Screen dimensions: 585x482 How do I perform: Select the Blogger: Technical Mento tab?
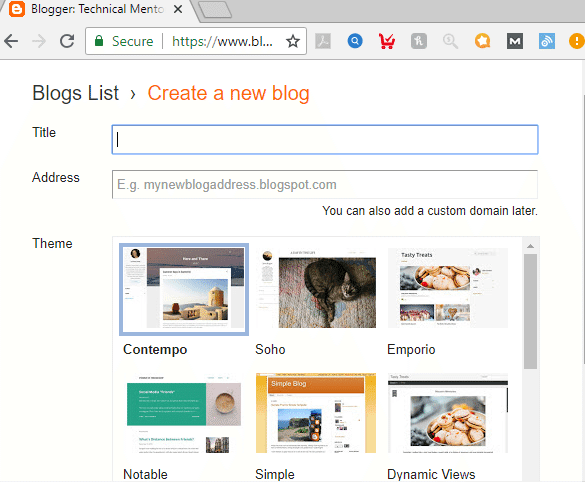pos(97,9)
